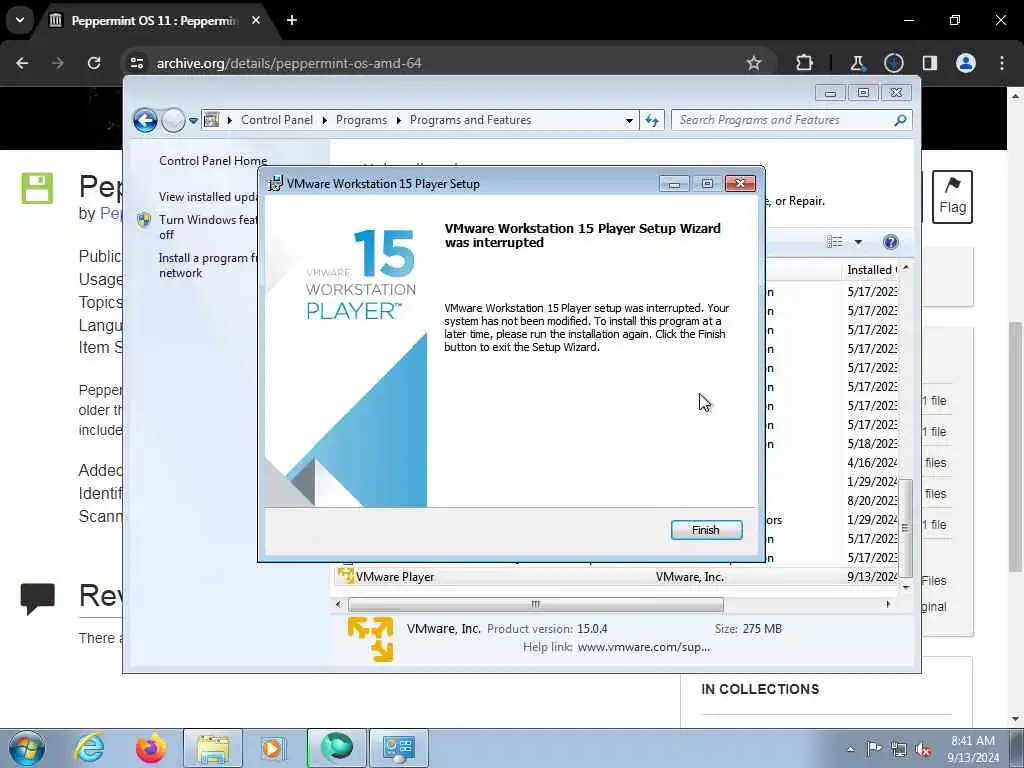Click the 8/20/2023 install date cell

(x=872, y=500)
